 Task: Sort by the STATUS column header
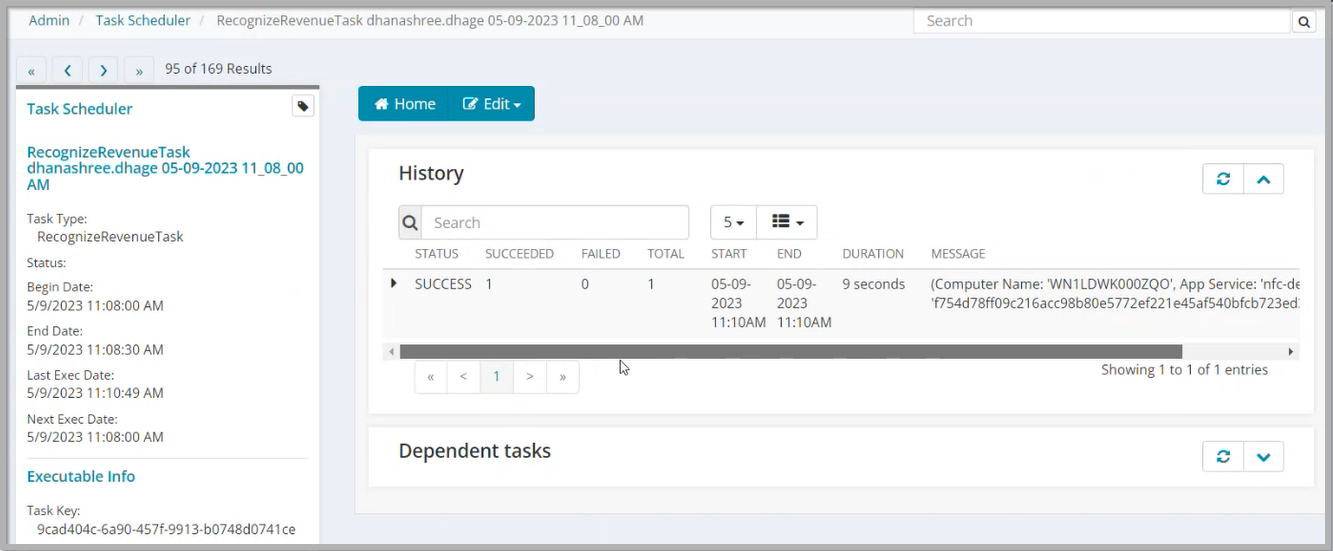(x=437, y=254)
